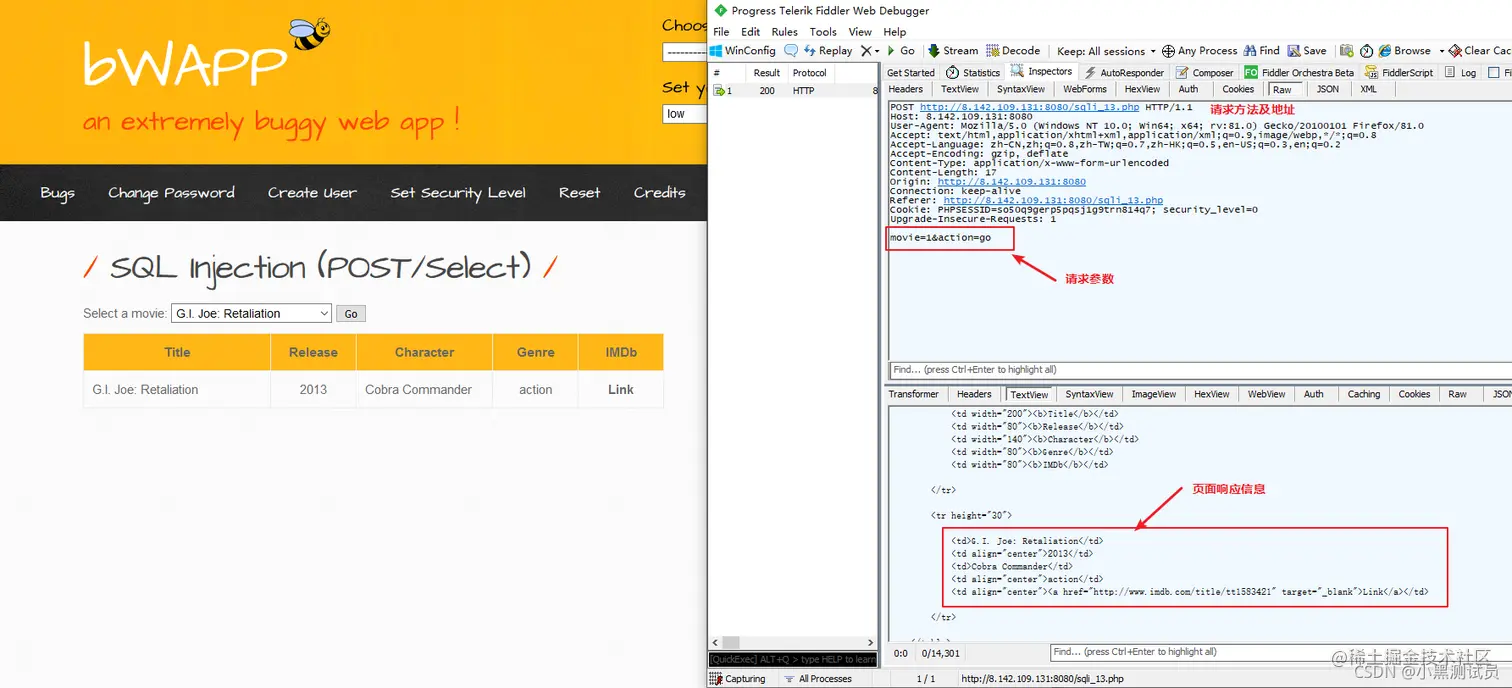This screenshot has width=1512, height=688.
Task: Click the Replay toolbar button
Action: 828,50
